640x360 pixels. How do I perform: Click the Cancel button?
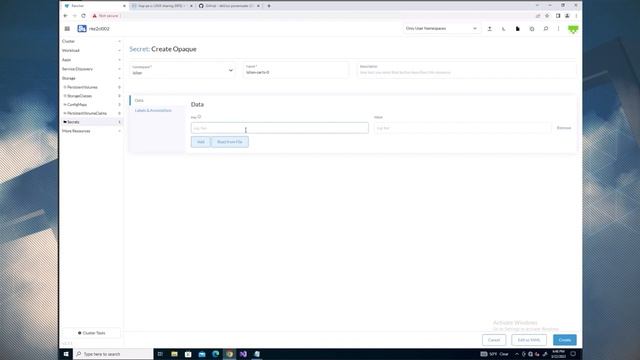tap(494, 340)
